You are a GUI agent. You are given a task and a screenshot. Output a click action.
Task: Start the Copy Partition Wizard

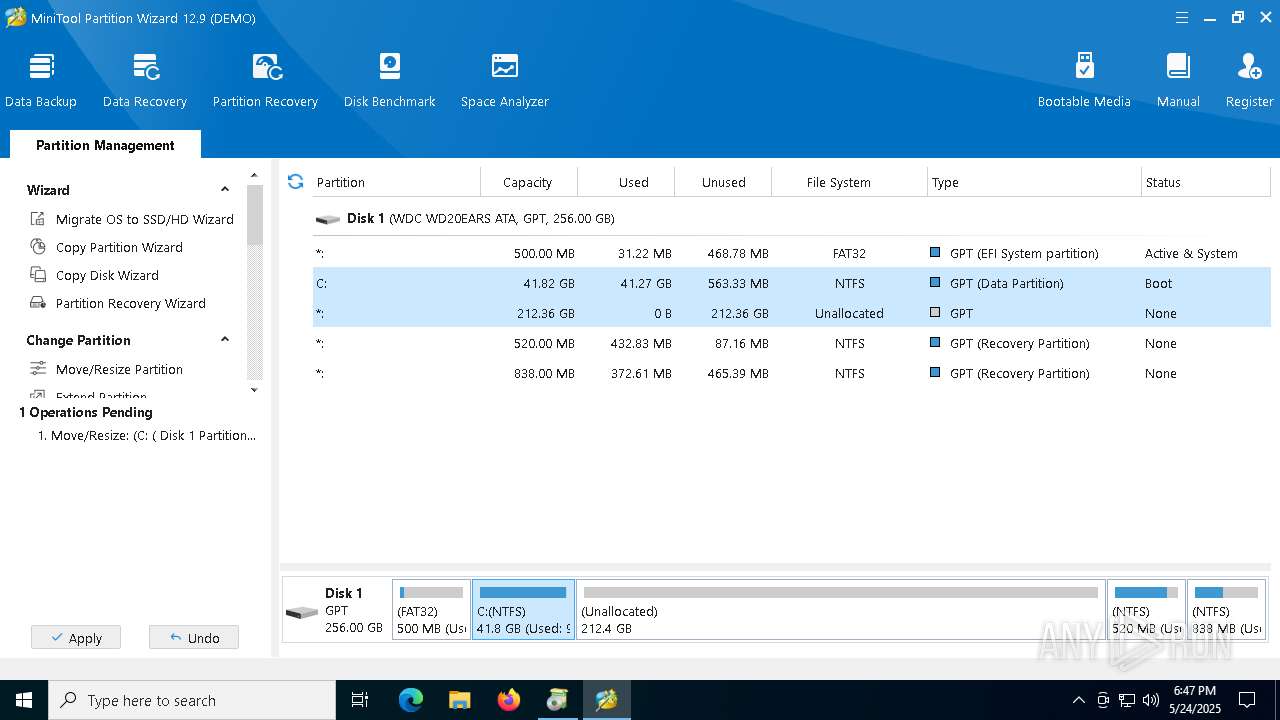tap(119, 247)
